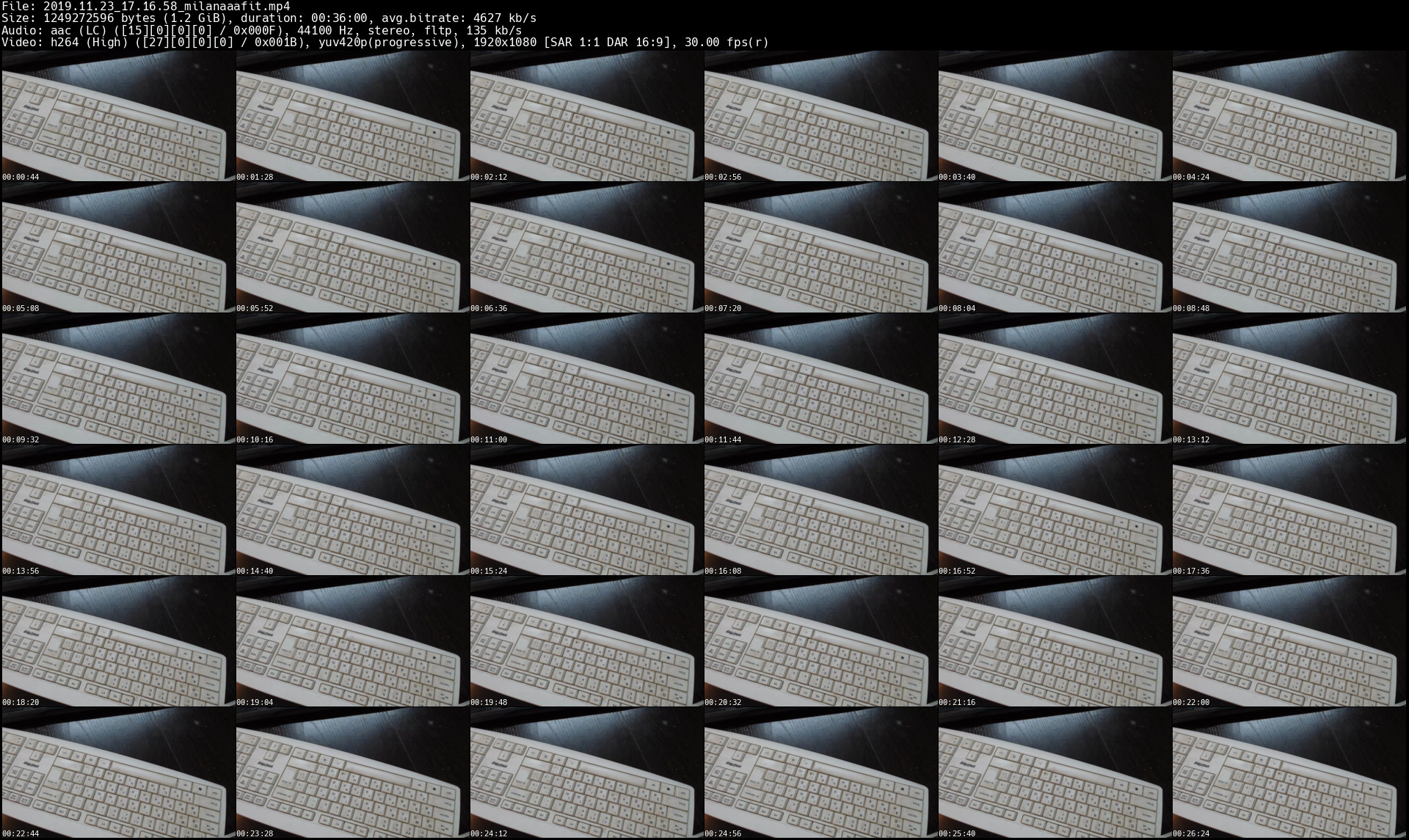Choose the frame marked 00:10:16
The height and width of the screenshot is (840, 1409).
pyautogui.click(x=352, y=379)
